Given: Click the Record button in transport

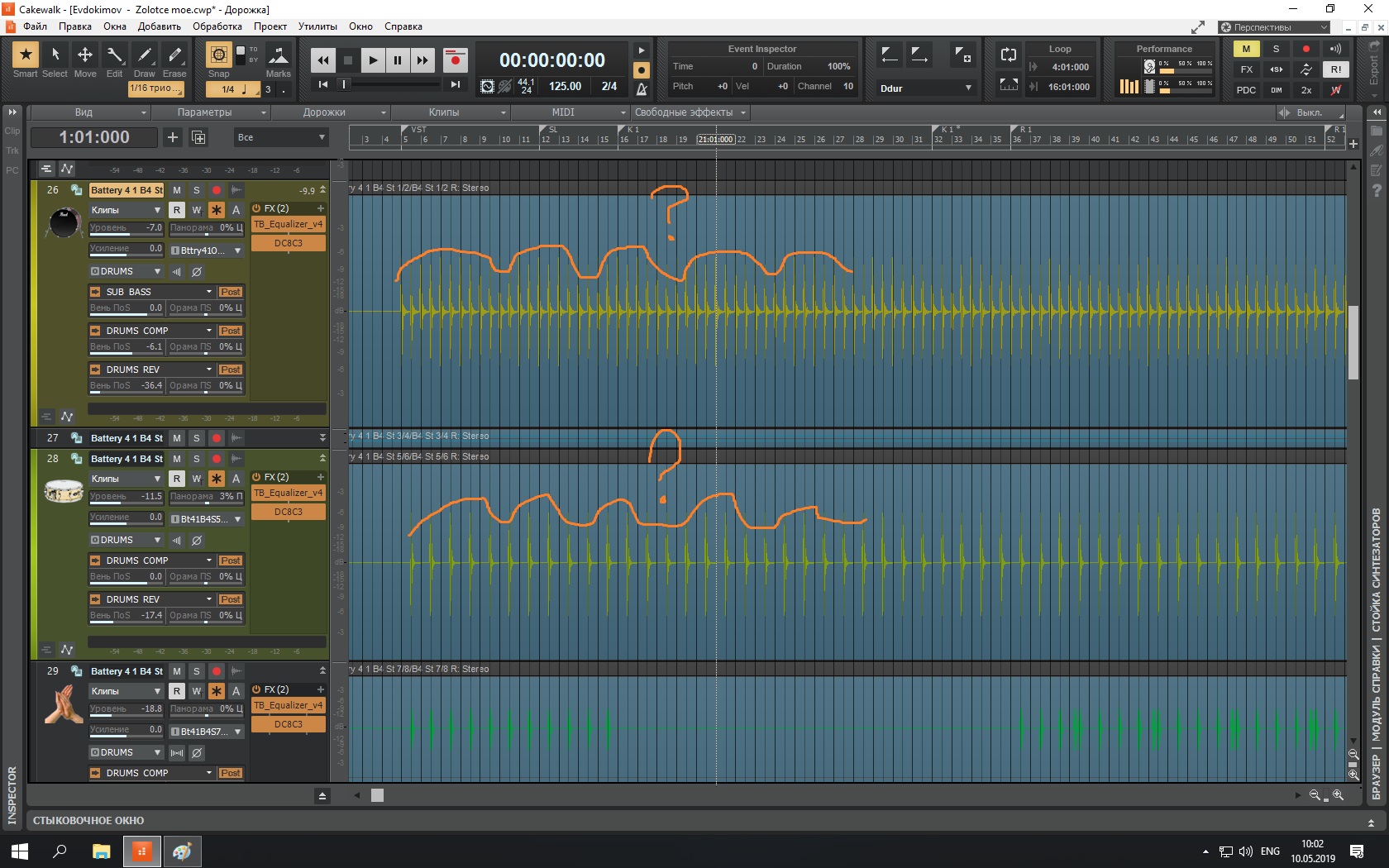Looking at the screenshot, I should tap(455, 60).
